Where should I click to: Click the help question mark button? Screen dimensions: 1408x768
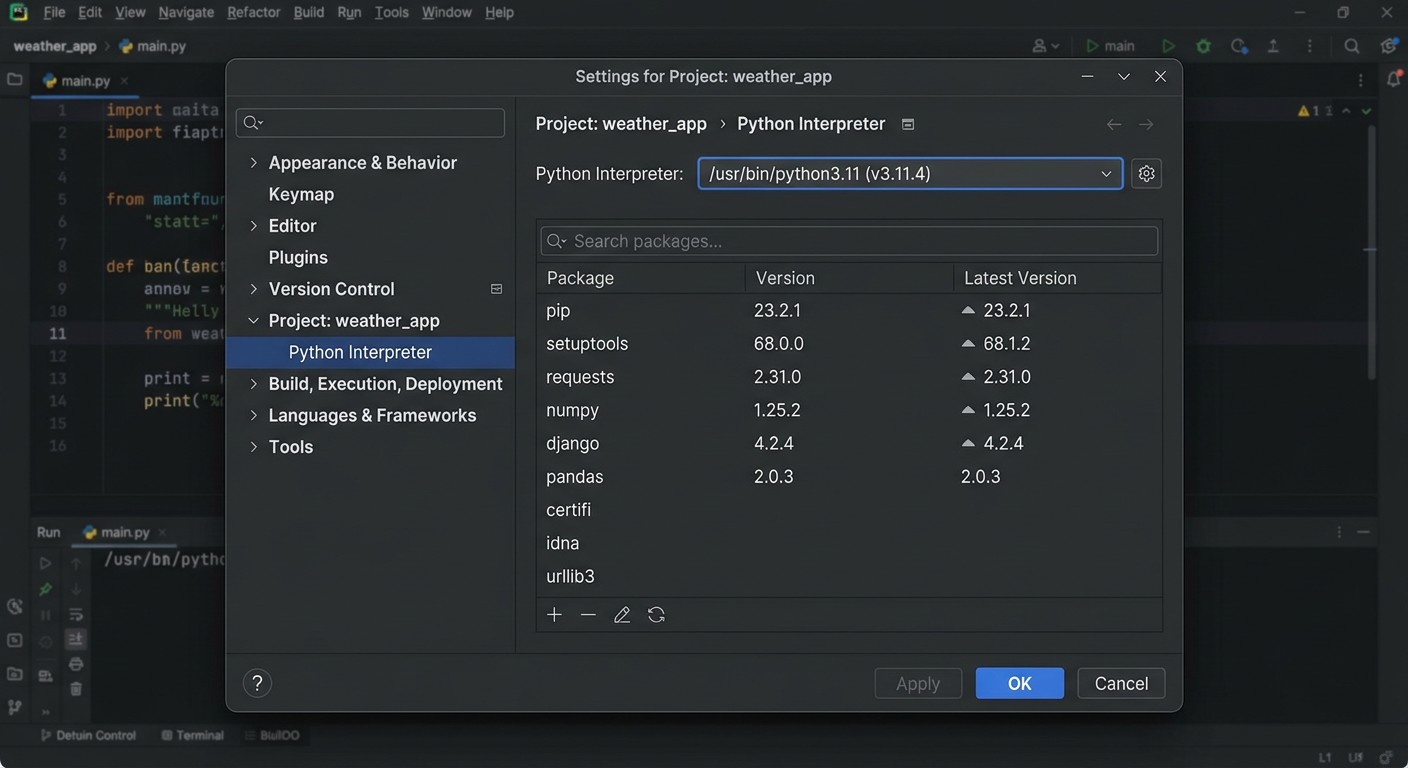(257, 683)
